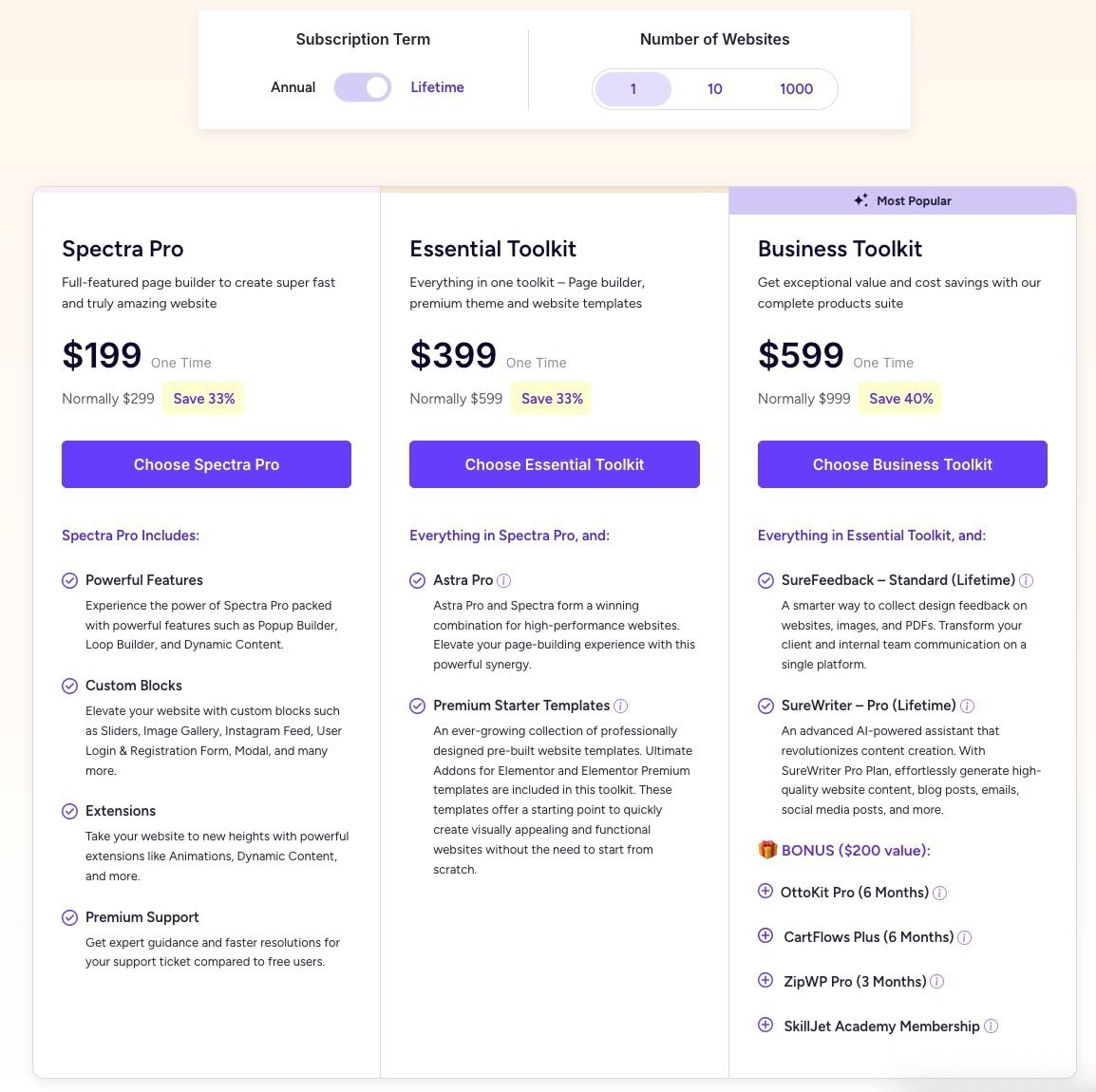This screenshot has width=1096, height=1092.
Task: Click info icon next to Premium Starter Templates
Action: (x=621, y=706)
